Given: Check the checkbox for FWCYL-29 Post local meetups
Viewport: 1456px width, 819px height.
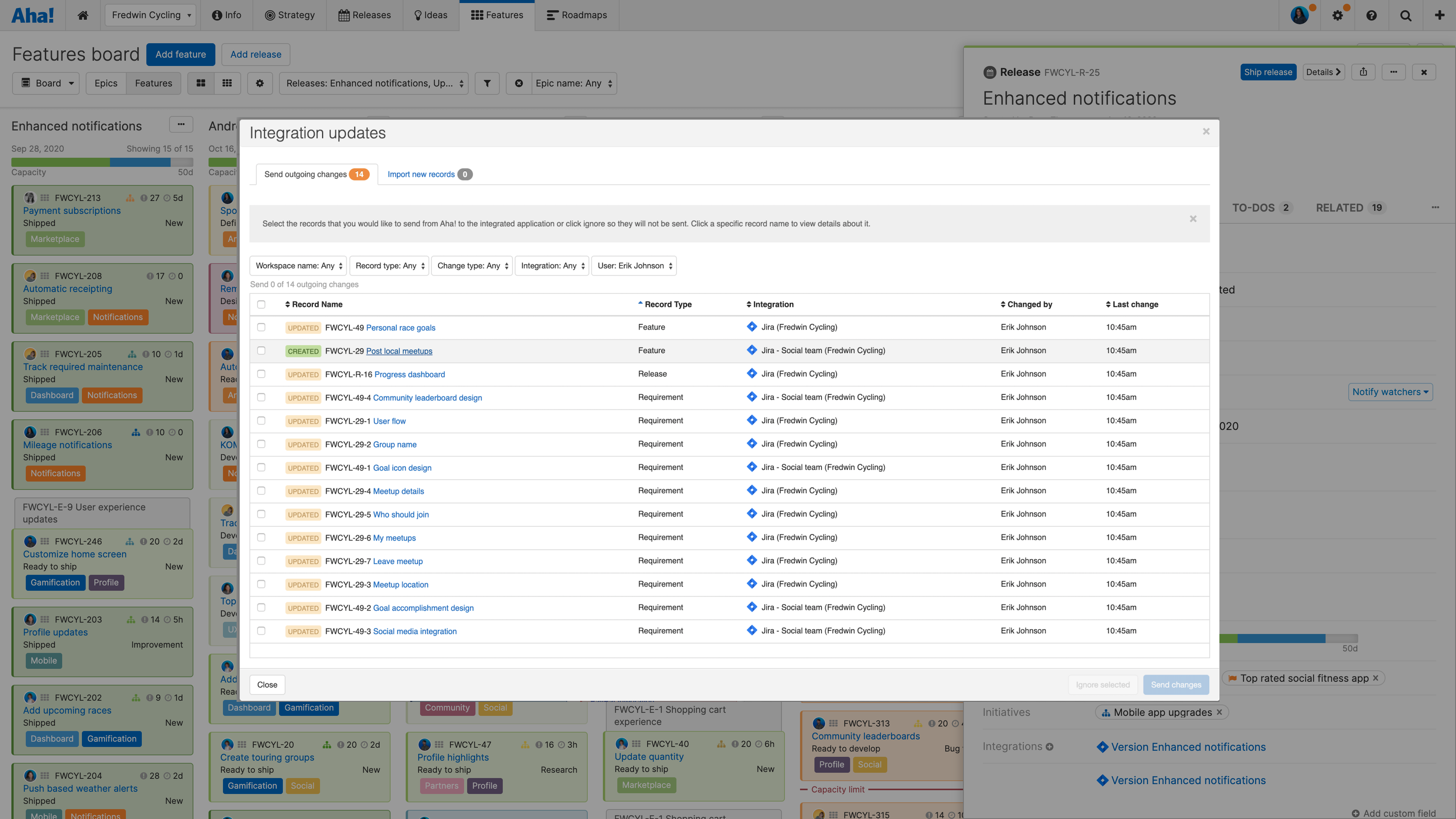Looking at the screenshot, I should click(261, 350).
